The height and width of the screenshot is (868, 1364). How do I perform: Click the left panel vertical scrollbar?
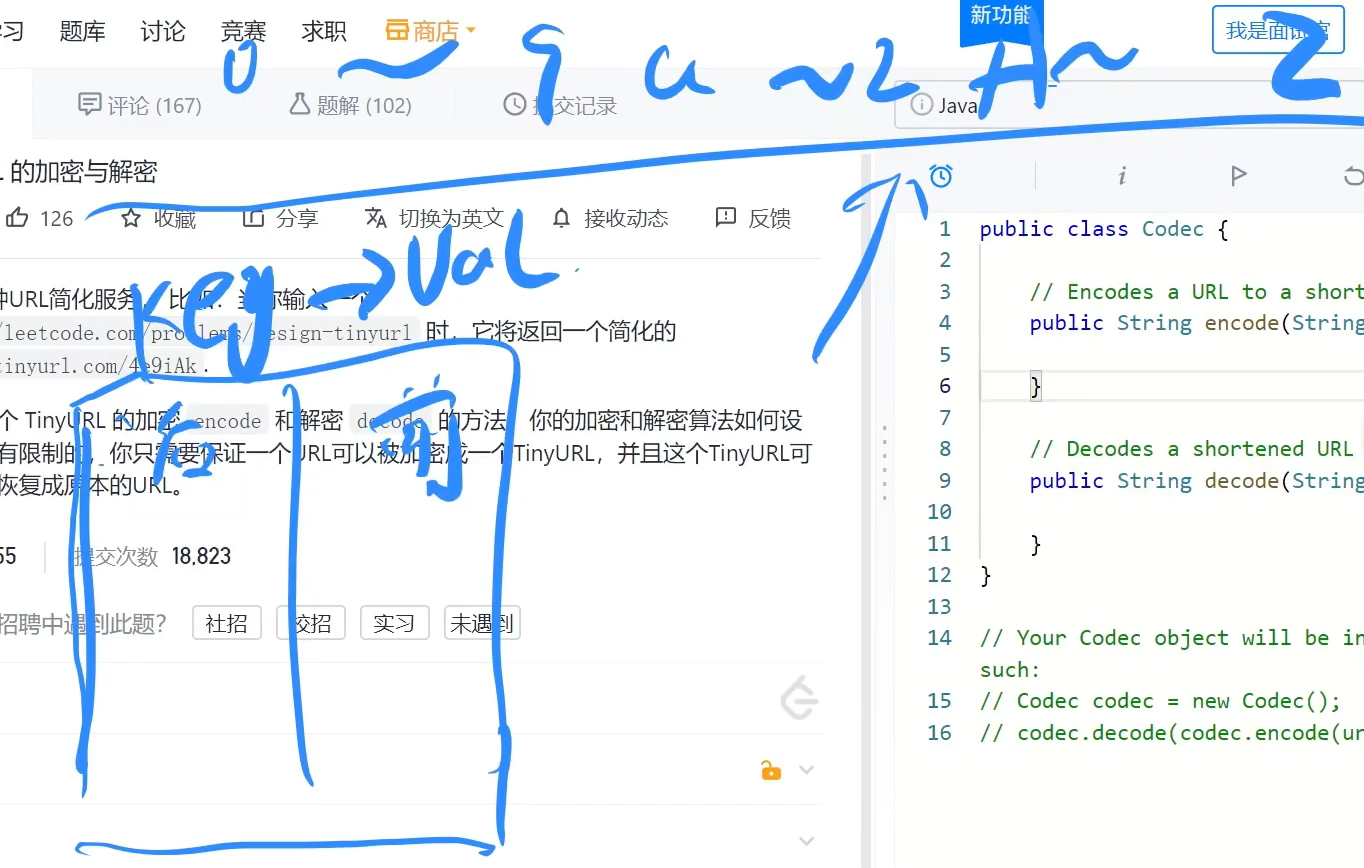tap(867, 510)
